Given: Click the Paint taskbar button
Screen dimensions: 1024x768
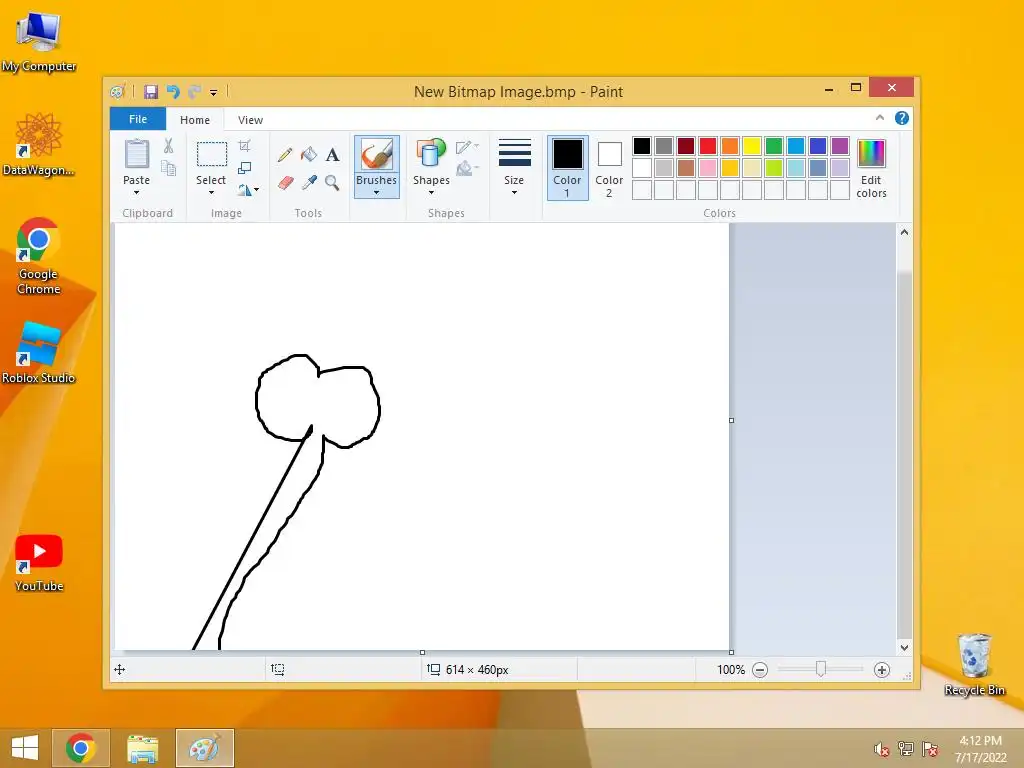Looking at the screenshot, I should (x=204, y=748).
